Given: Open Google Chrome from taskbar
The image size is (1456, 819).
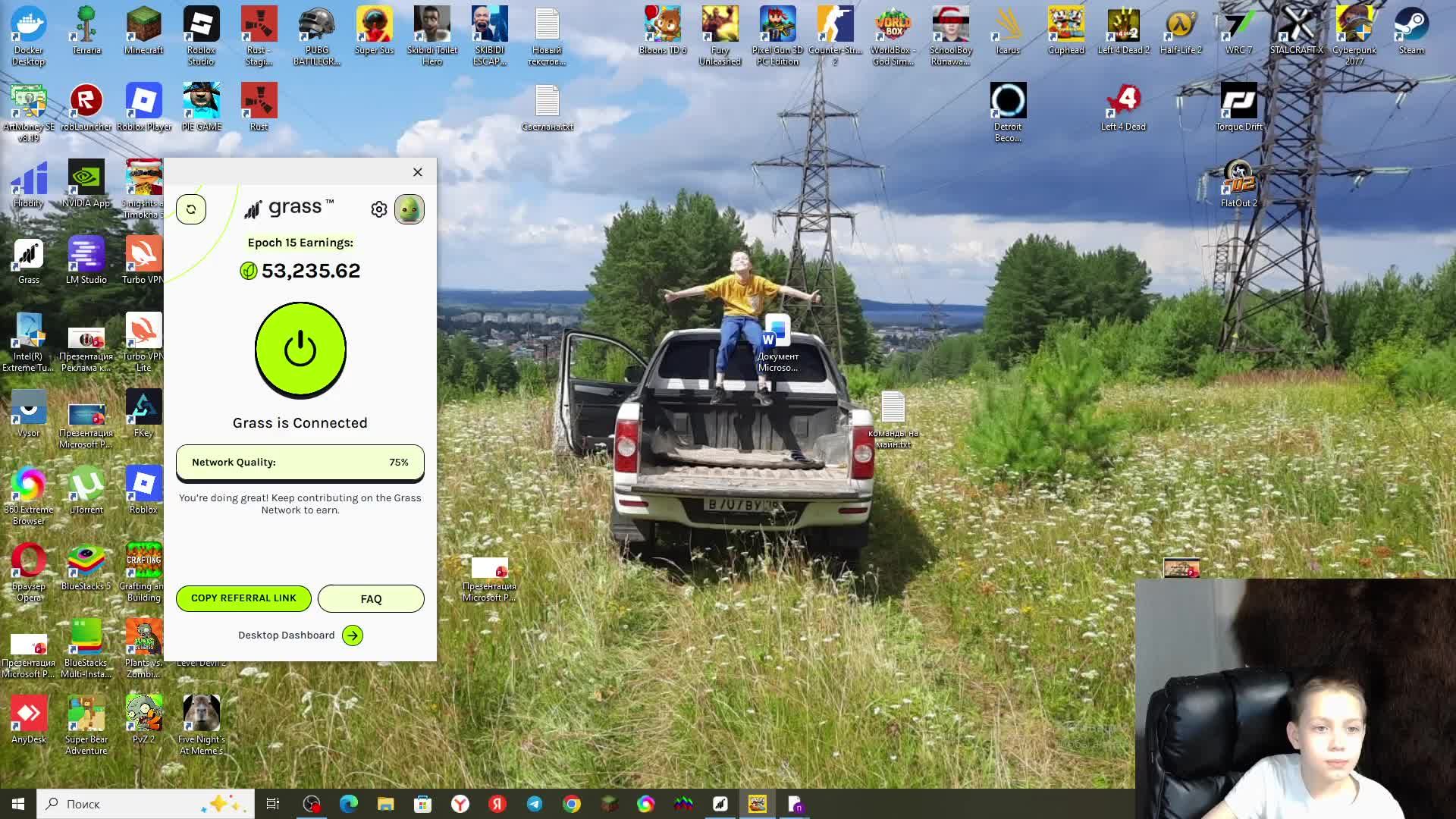Looking at the screenshot, I should [x=572, y=804].
